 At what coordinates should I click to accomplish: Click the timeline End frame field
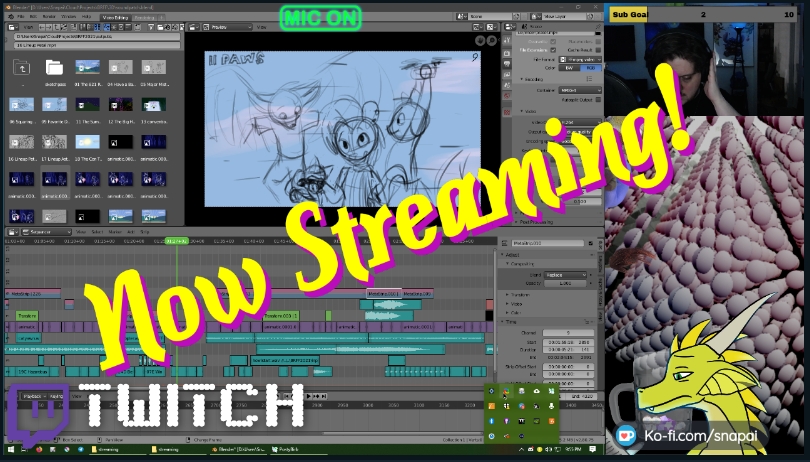(x=581, y=396)
